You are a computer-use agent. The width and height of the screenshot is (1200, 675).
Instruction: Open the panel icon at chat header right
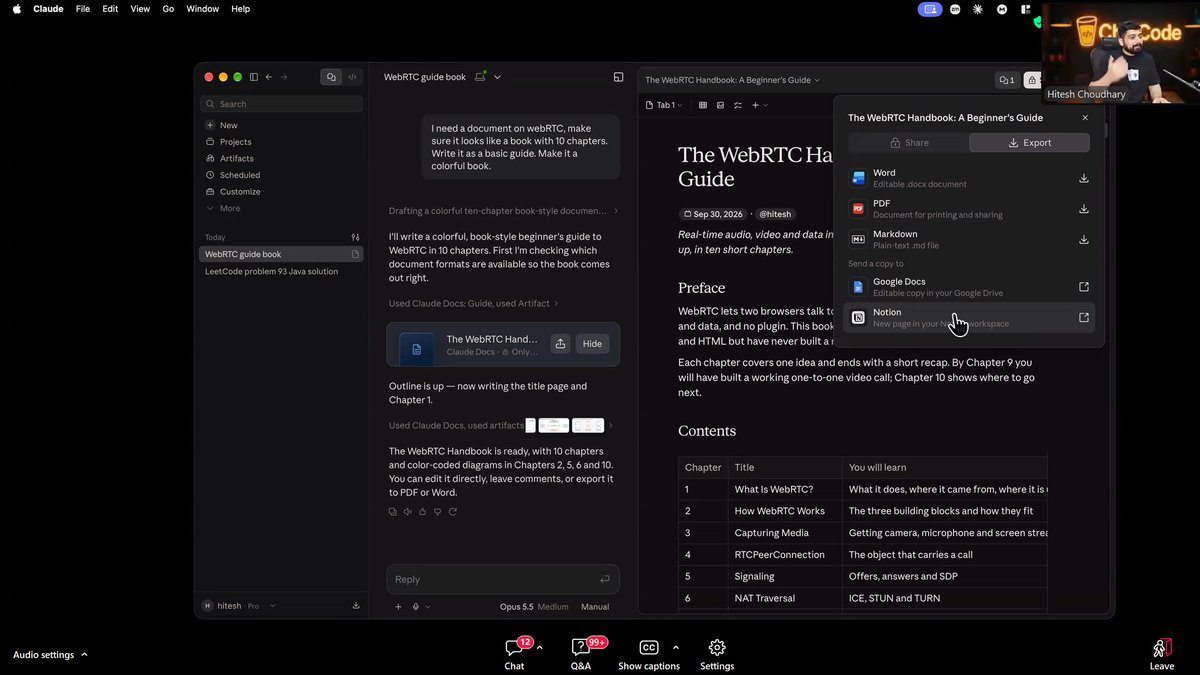(x=619, y=77)
